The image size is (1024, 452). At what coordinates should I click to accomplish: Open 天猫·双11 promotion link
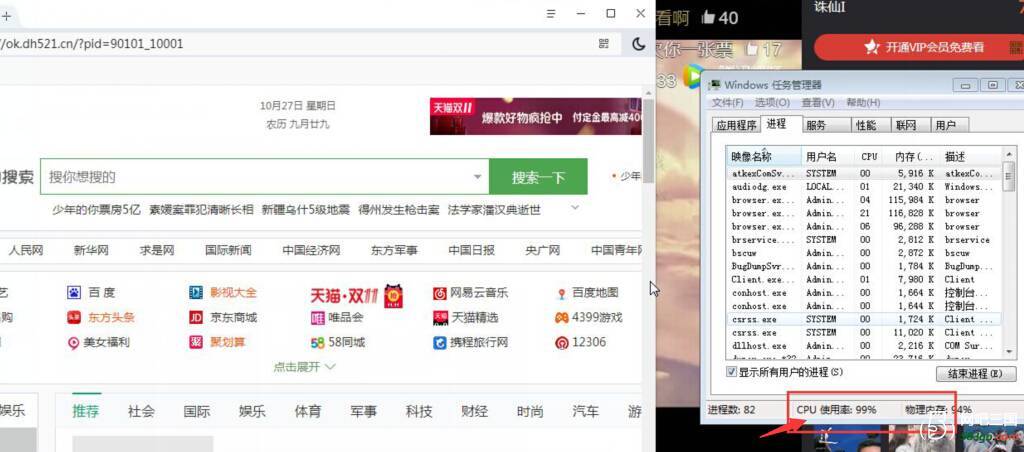pyautogui.click(x=357, y=296)
